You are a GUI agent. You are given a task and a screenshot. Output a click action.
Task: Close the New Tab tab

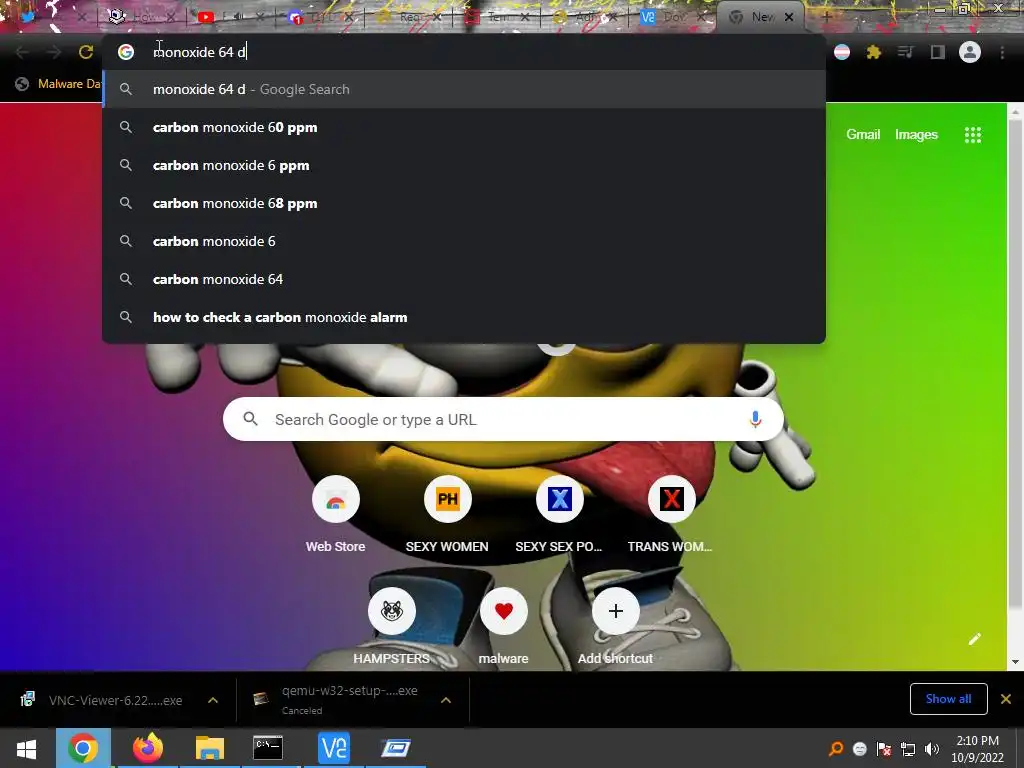[789, 17]
